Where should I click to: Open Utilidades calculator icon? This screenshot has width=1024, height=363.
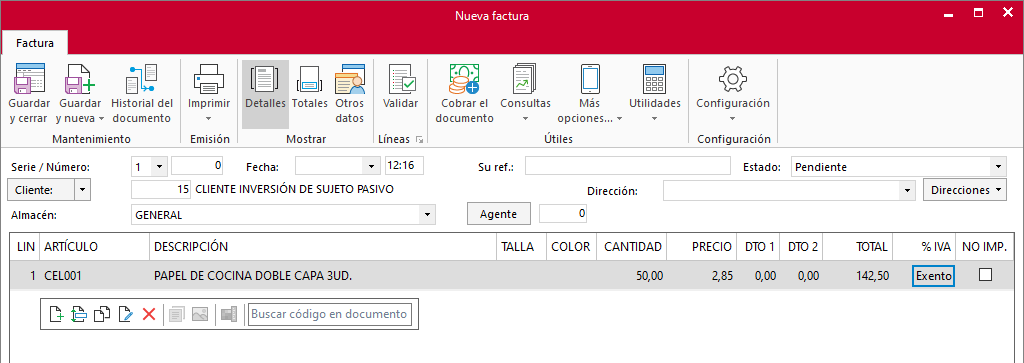[x=654, y=79]
